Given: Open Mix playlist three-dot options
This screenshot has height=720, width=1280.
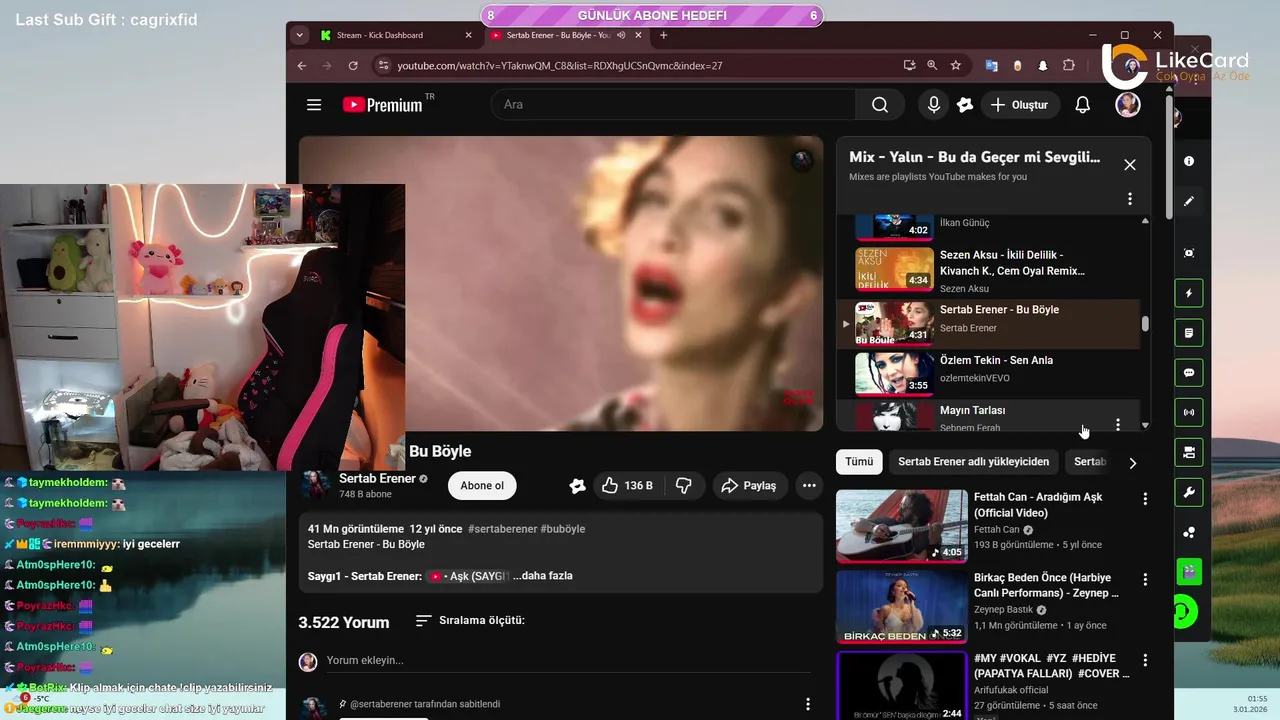Looking at the screenshot, I should pos(1130,199).
